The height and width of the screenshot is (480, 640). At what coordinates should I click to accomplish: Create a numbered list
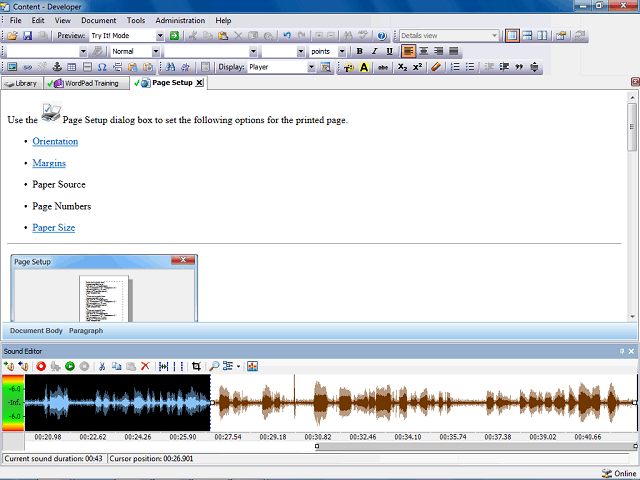[x=455, y=67]
